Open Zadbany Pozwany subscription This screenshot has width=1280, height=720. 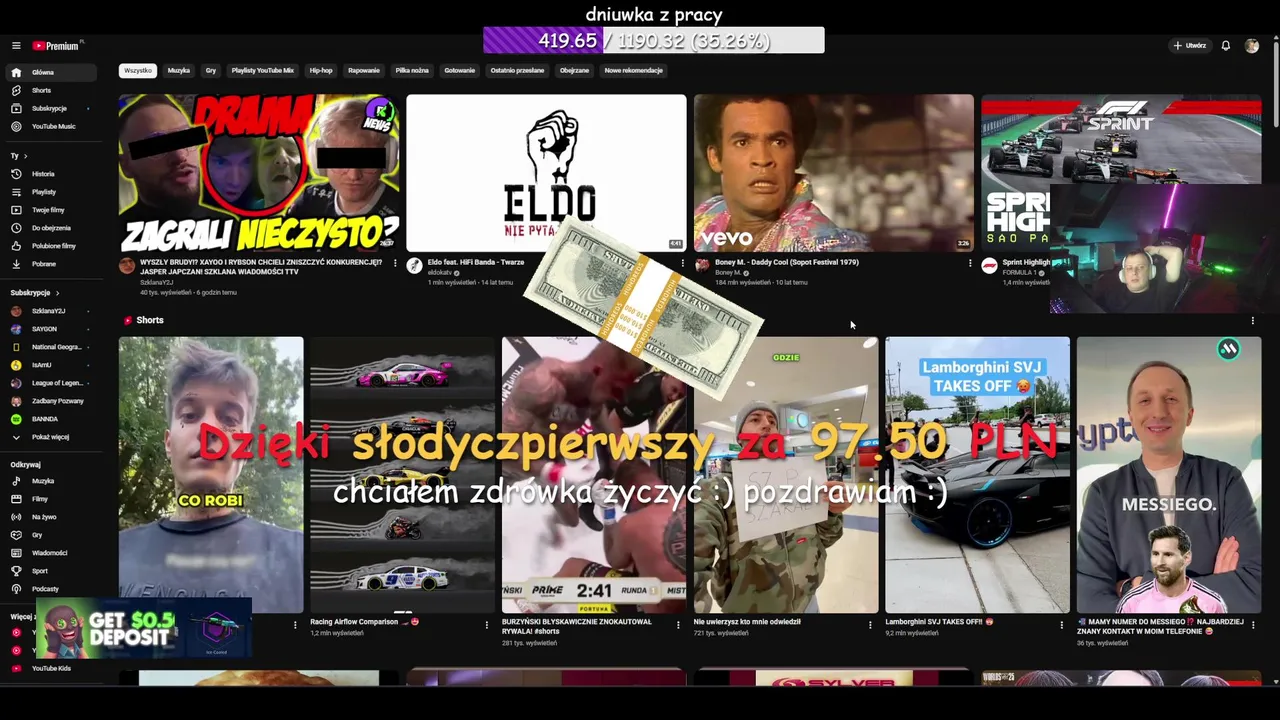click(53, 401)
